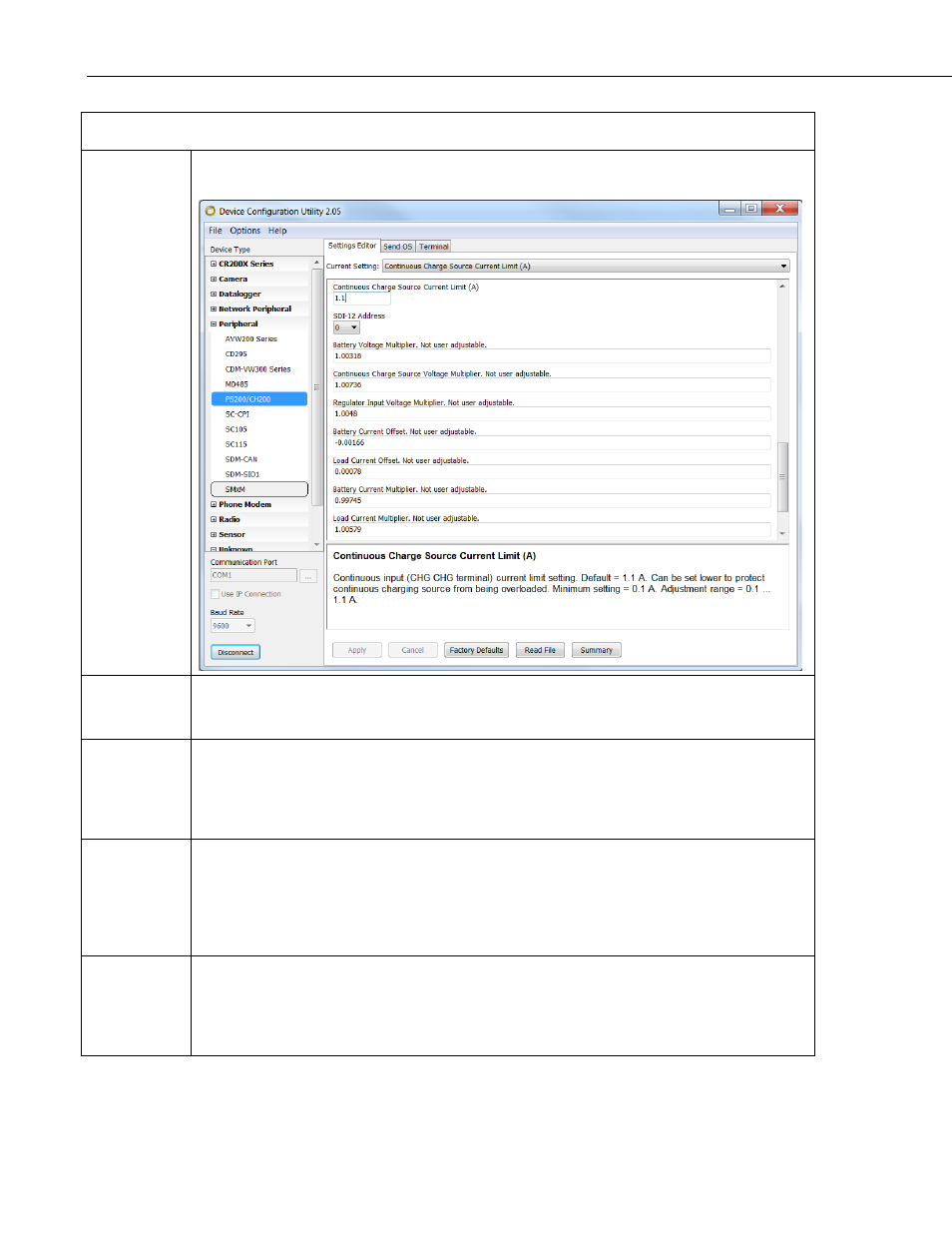
Task: Expand the Sensor device group
Action: pyautogui.click(x=214, y=534)
